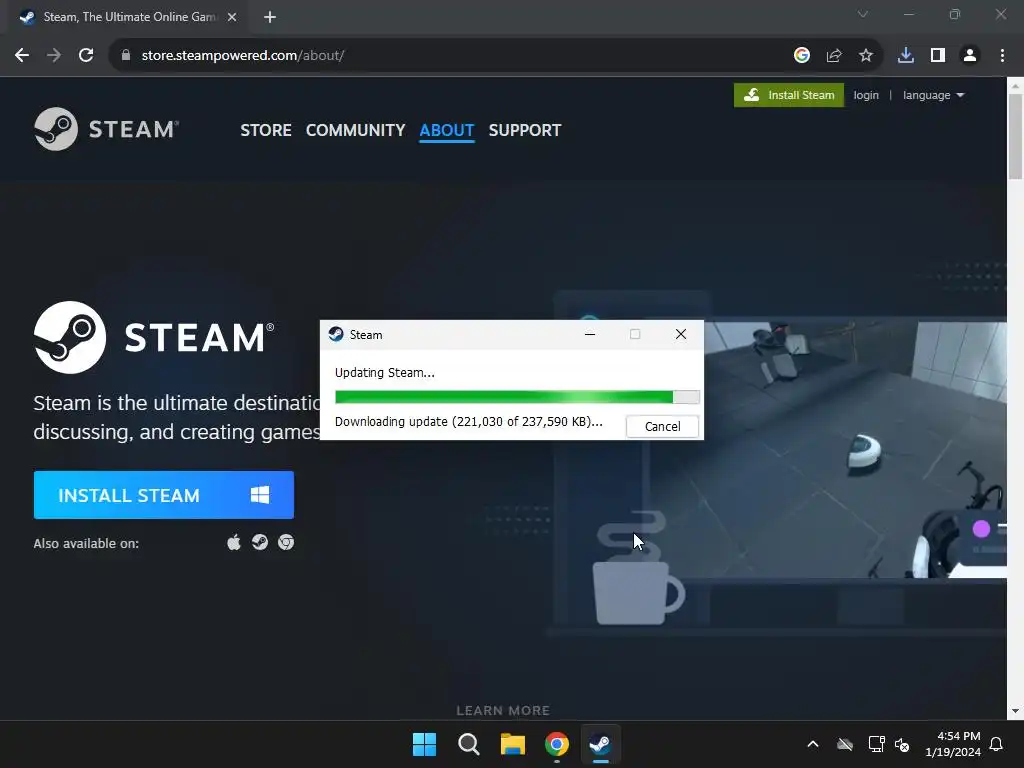Click the LEARN MORE link
Image resolution: width=1024 pixels, height=768 pixels.
tap(503, 710)
